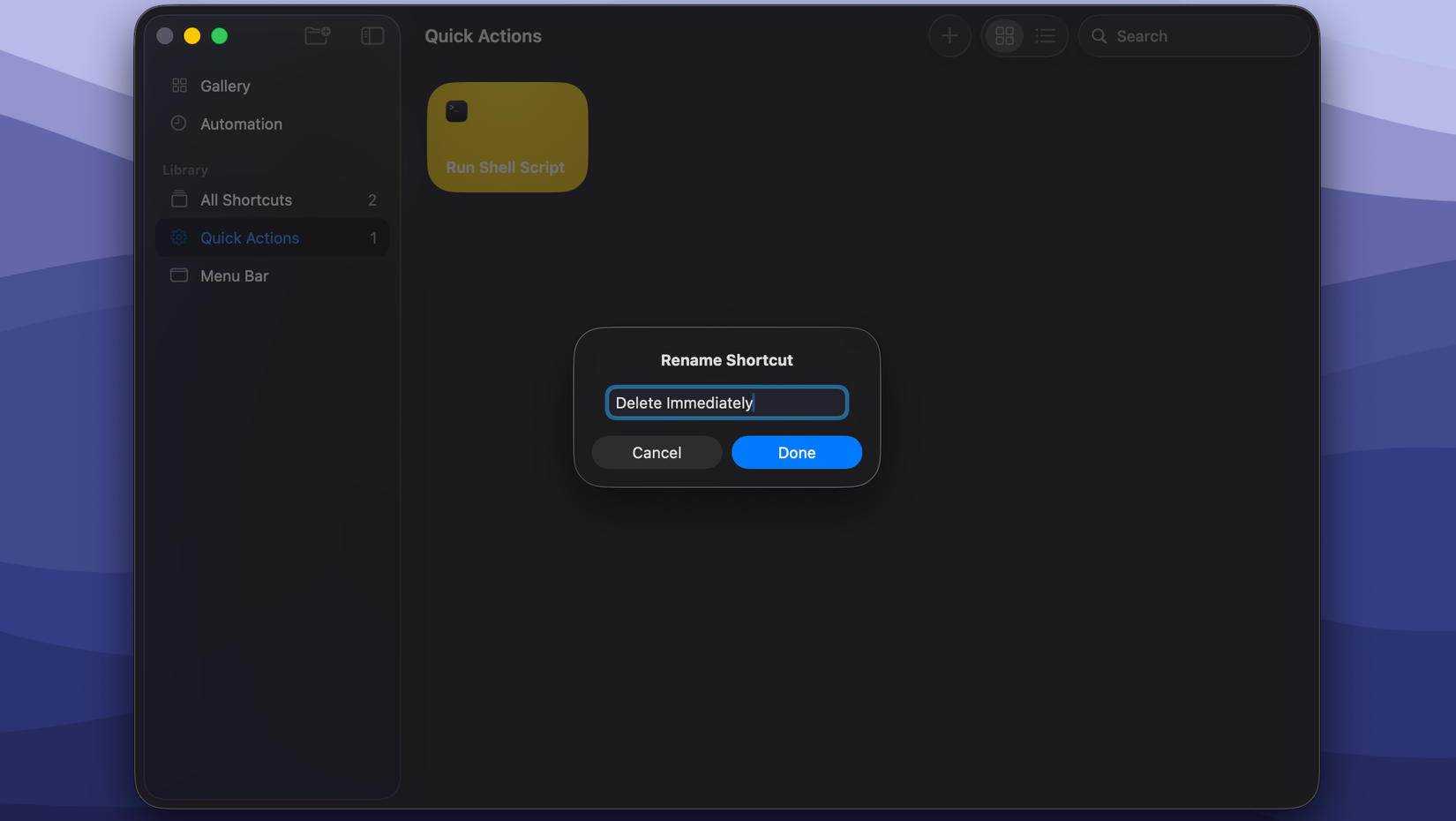Viewport: 1456px width, 821px height.
Task: Click the All Shortcuts folder icon
Action: click(179, 200)
